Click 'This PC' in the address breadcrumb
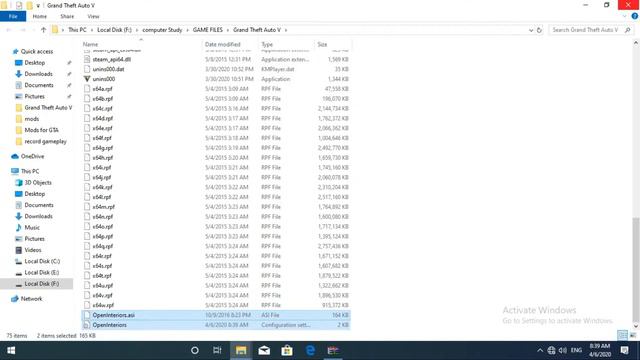640x360 pixels. tap(77, 30)
